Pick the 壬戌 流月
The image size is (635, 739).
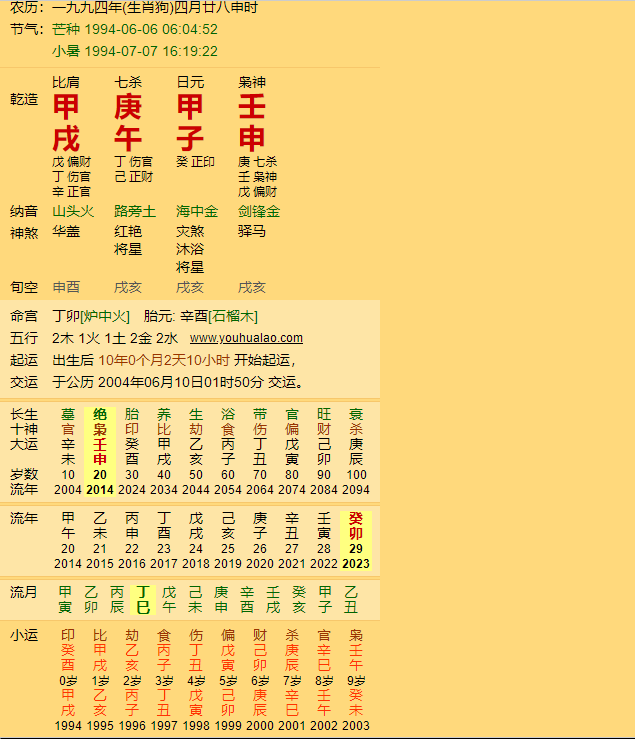coord(273,599)
